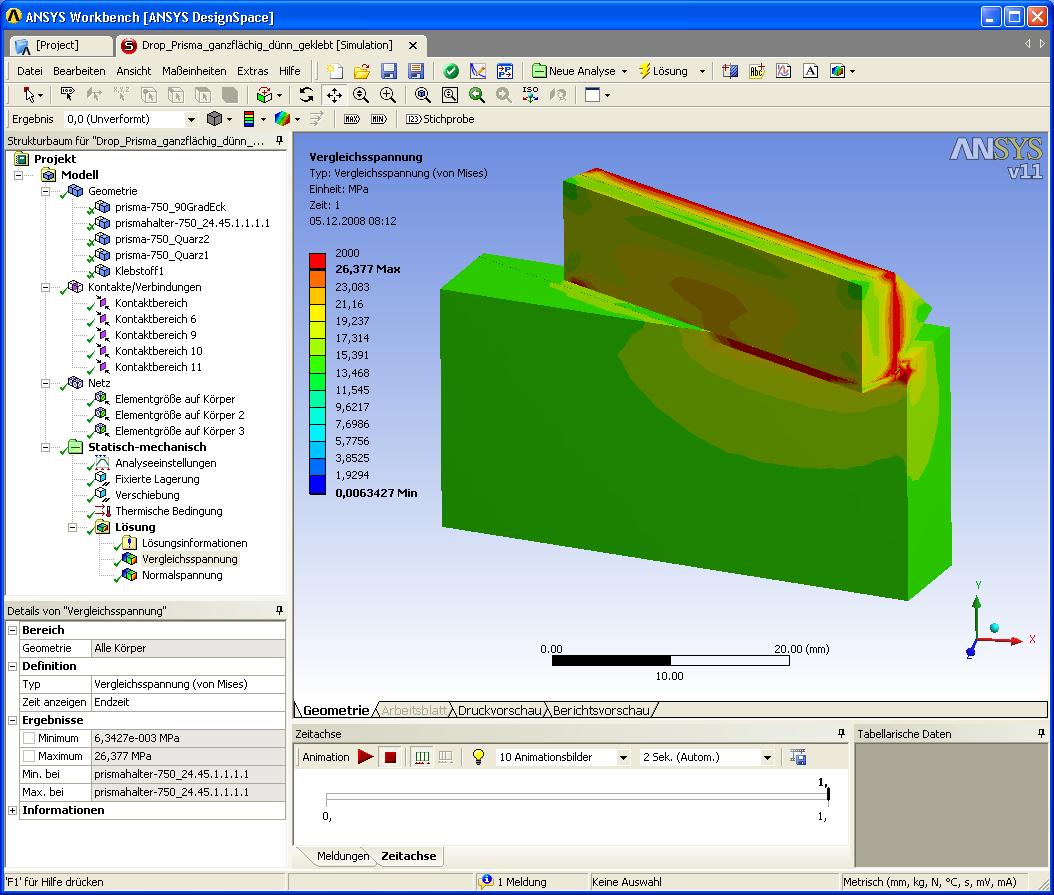Image resolution: width=1054 pixels, height=895 pixels.
Task: Play the result animation
Action: coord(365,757)
